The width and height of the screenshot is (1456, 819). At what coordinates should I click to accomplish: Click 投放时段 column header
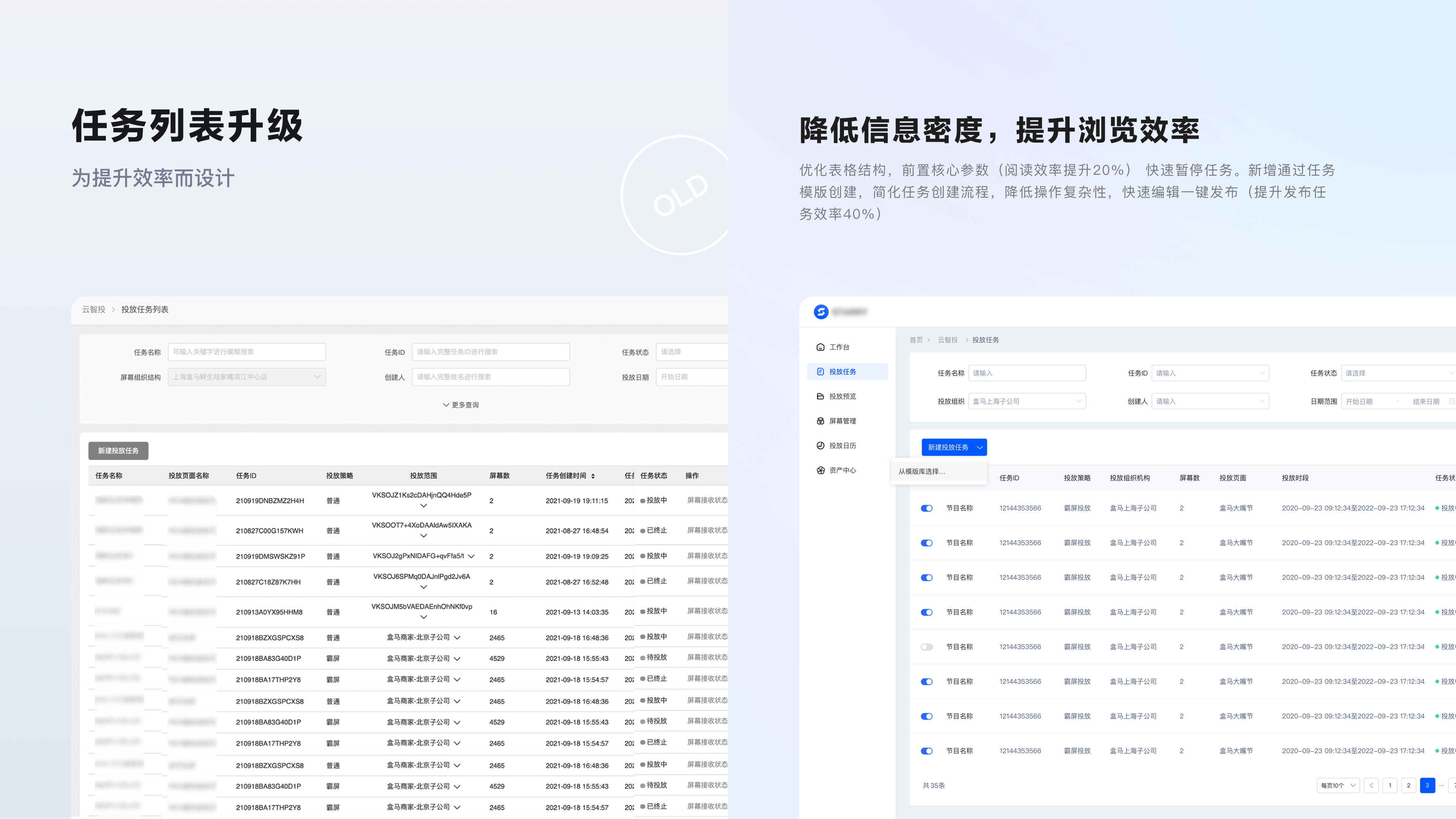pyautogui.click(x=1296, y=478)
